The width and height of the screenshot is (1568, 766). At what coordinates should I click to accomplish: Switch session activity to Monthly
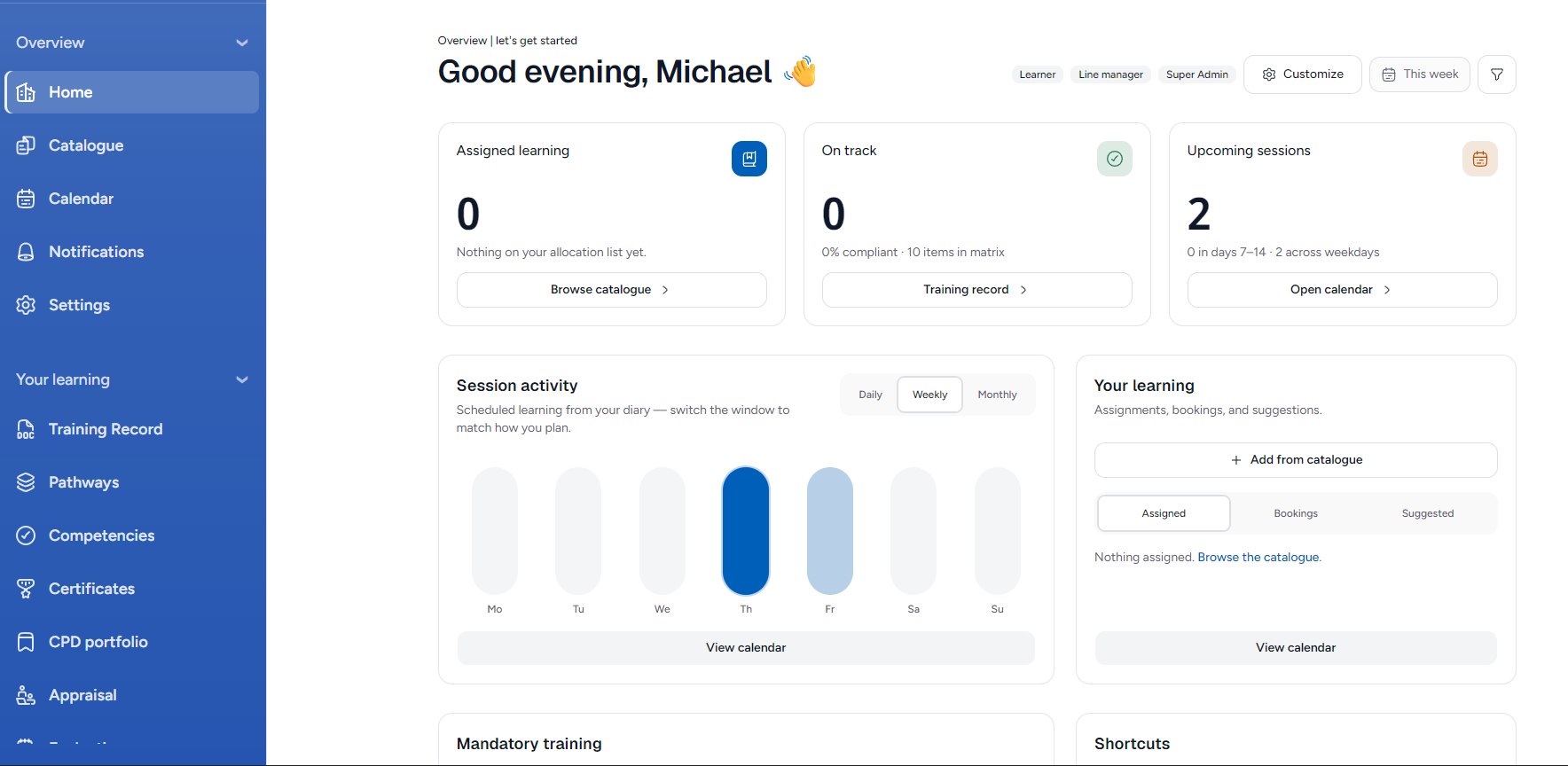coord(997,395)
